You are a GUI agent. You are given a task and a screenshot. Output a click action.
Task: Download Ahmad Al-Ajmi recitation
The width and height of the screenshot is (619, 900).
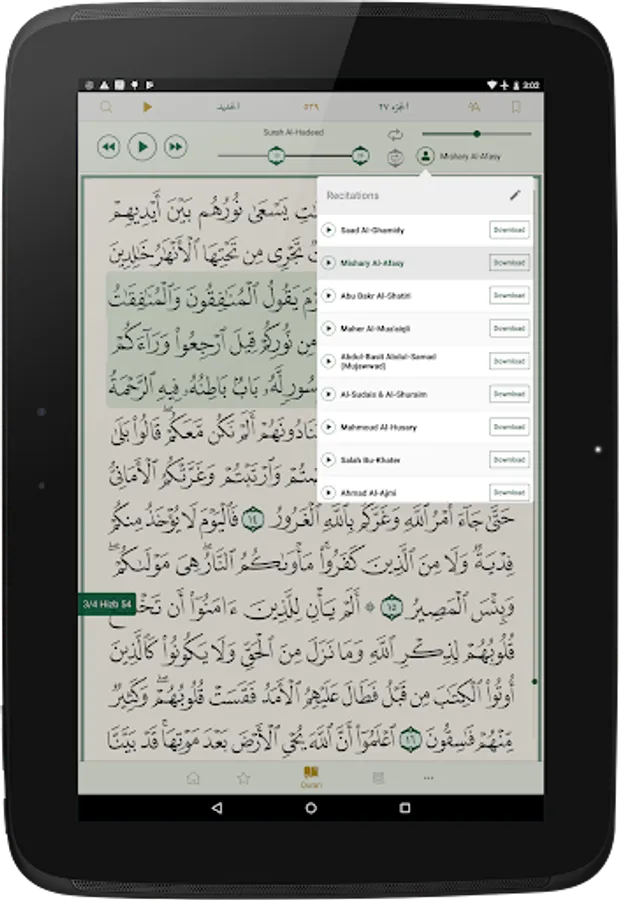click(x=509, y=492)
